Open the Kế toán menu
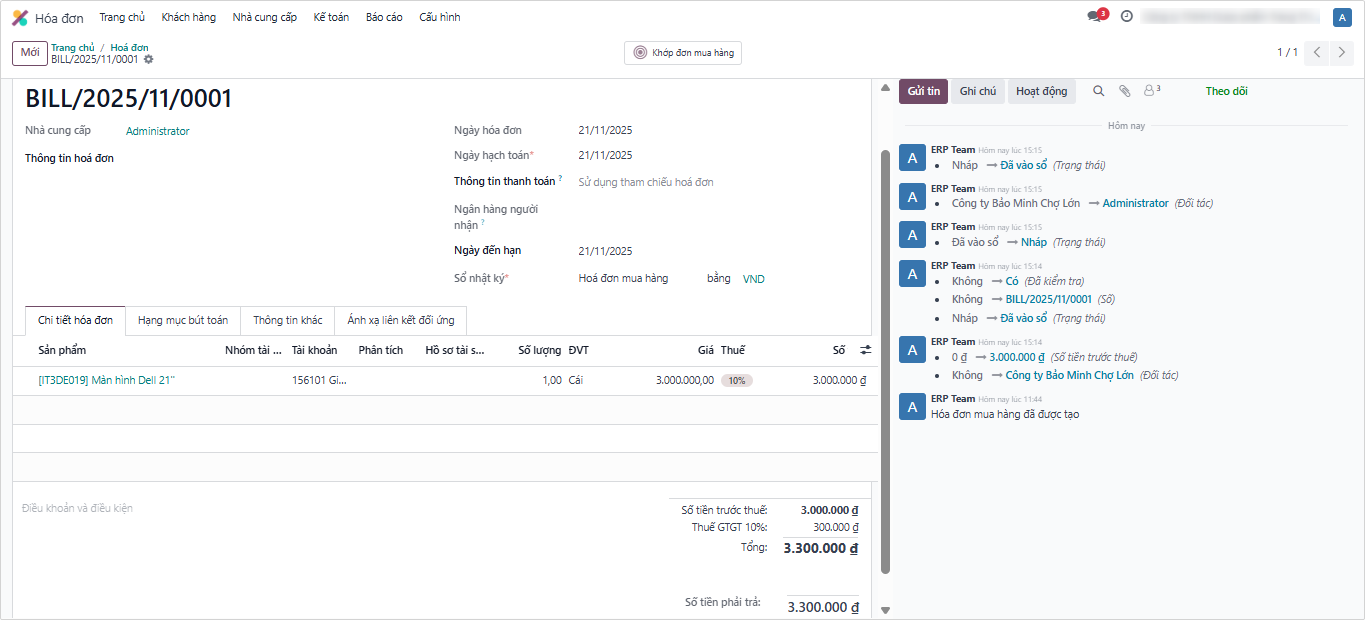This screenshot has height=620, width=1365. coord(331,18)
